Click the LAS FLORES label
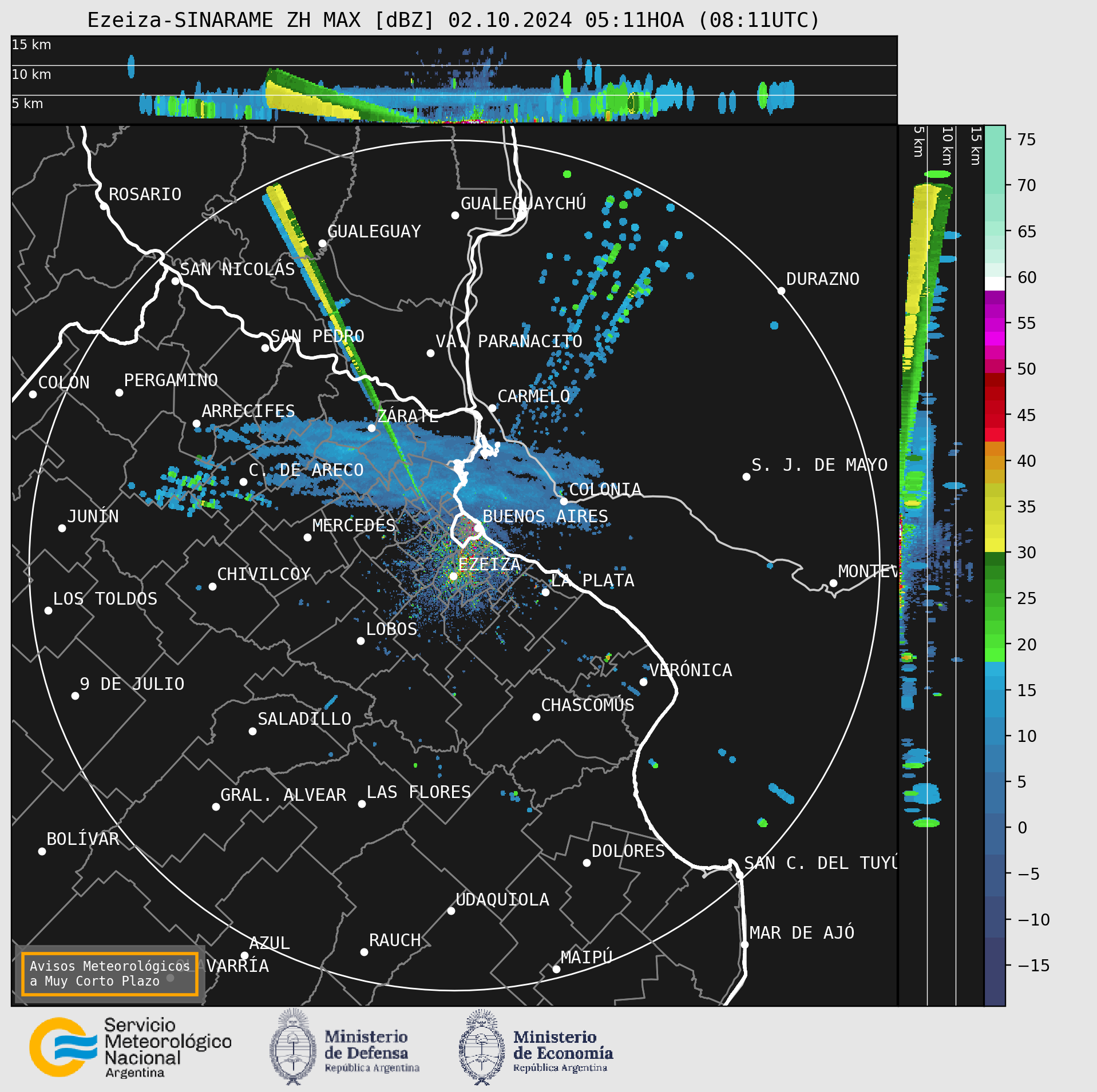Screen dimensions: 1097x1092 pos(418,792)
